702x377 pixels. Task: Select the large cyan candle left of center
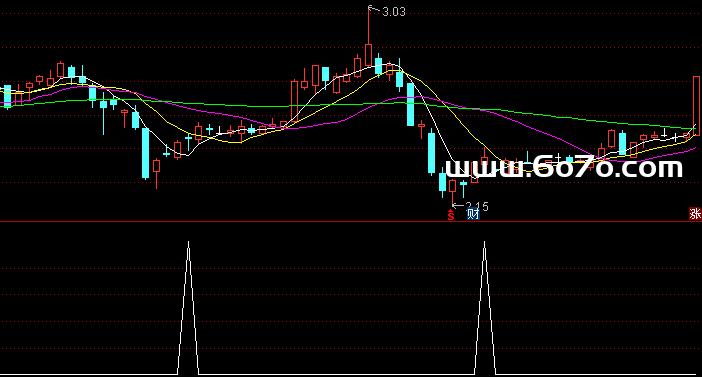pos(146,153)
